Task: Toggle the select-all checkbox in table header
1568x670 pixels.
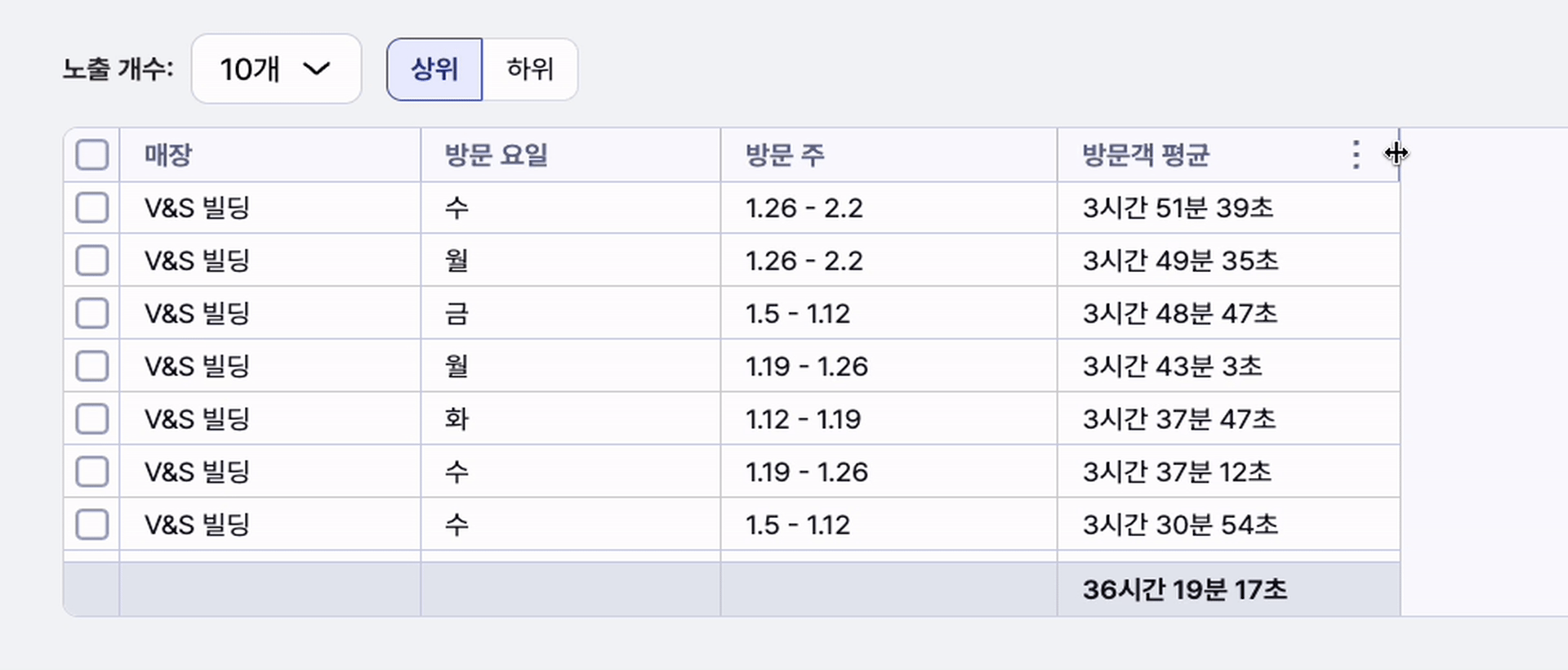Action: coord(92,154)
